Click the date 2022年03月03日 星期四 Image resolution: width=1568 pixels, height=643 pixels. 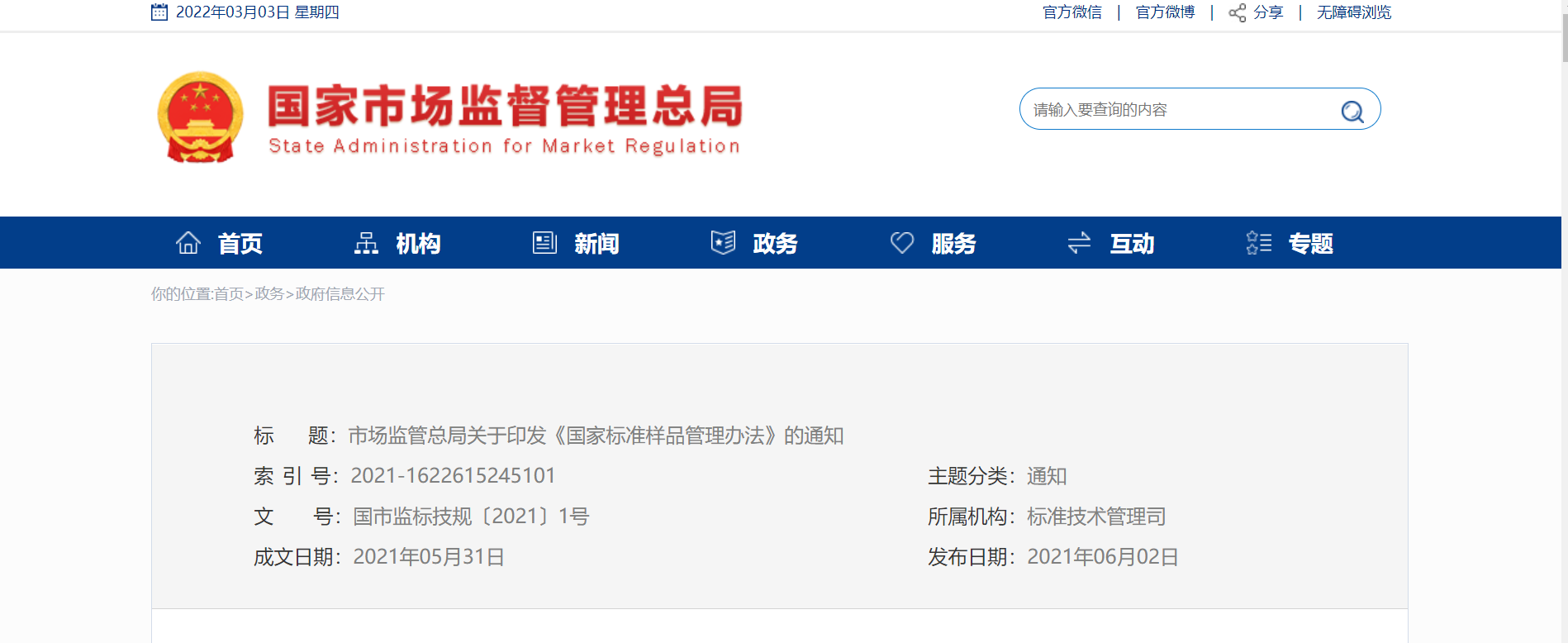coord(257,12)
